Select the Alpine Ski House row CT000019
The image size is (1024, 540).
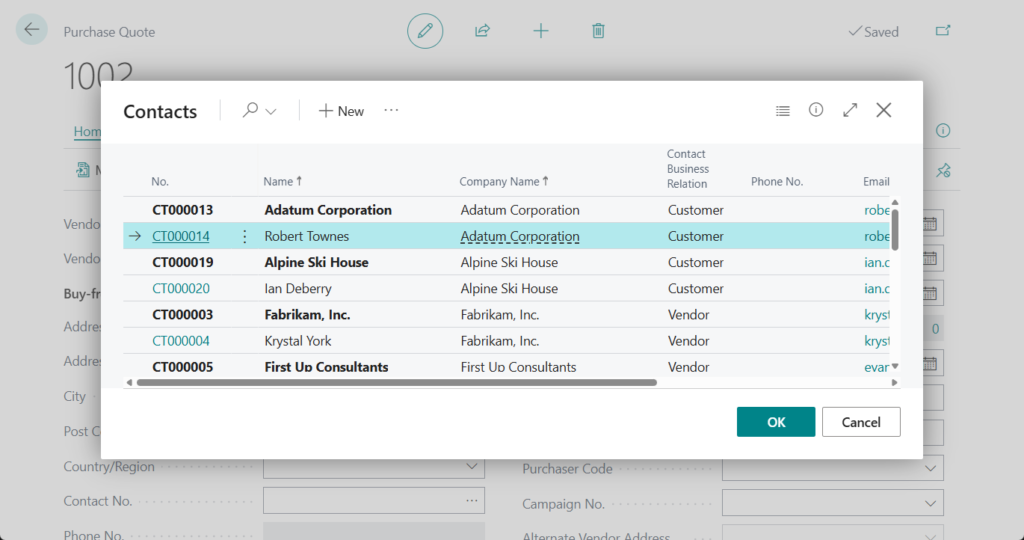[x=182, y=263]
